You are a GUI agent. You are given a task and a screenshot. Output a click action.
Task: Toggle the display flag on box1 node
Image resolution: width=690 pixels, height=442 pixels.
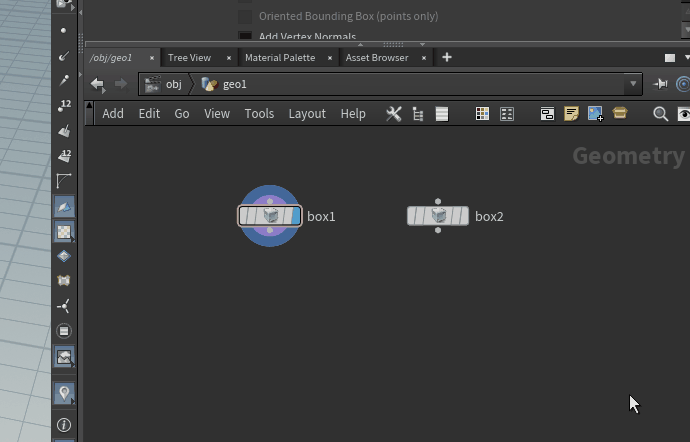click(x=294, y=216)
